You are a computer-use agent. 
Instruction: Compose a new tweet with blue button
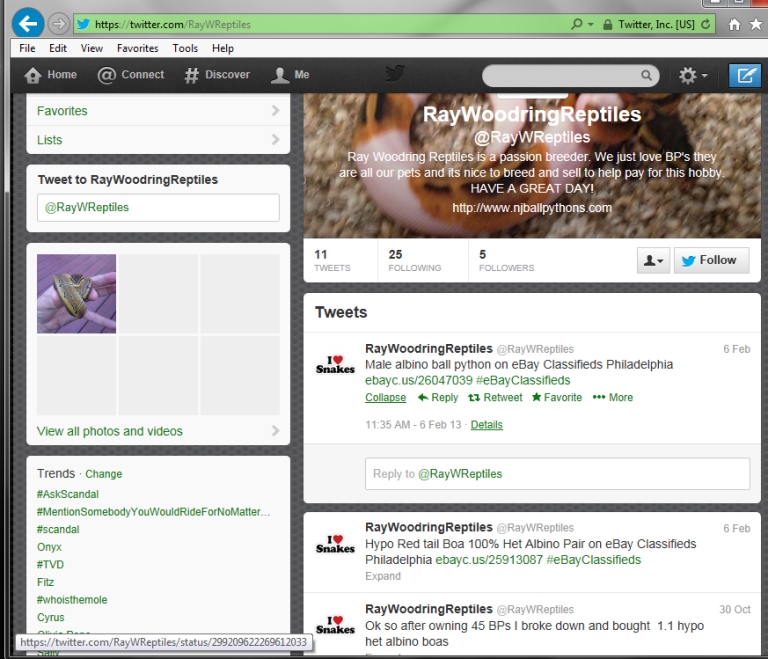pos(744,75)
